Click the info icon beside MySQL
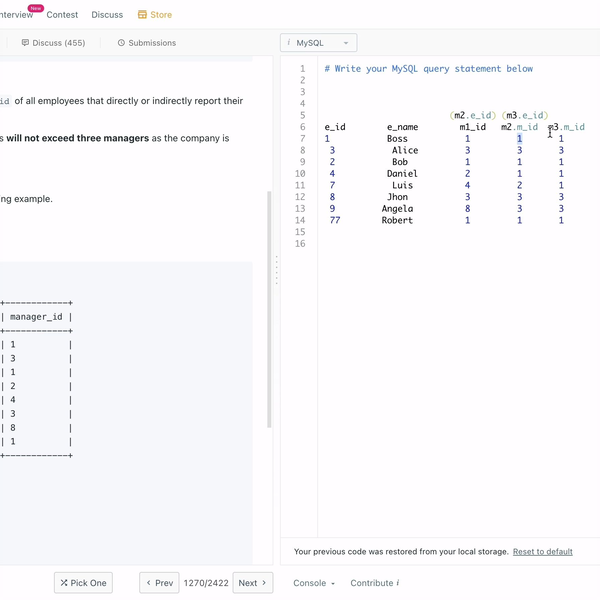The width and height of the screenshot is (600, 600). pyautogui.click(x=289, y=43)
